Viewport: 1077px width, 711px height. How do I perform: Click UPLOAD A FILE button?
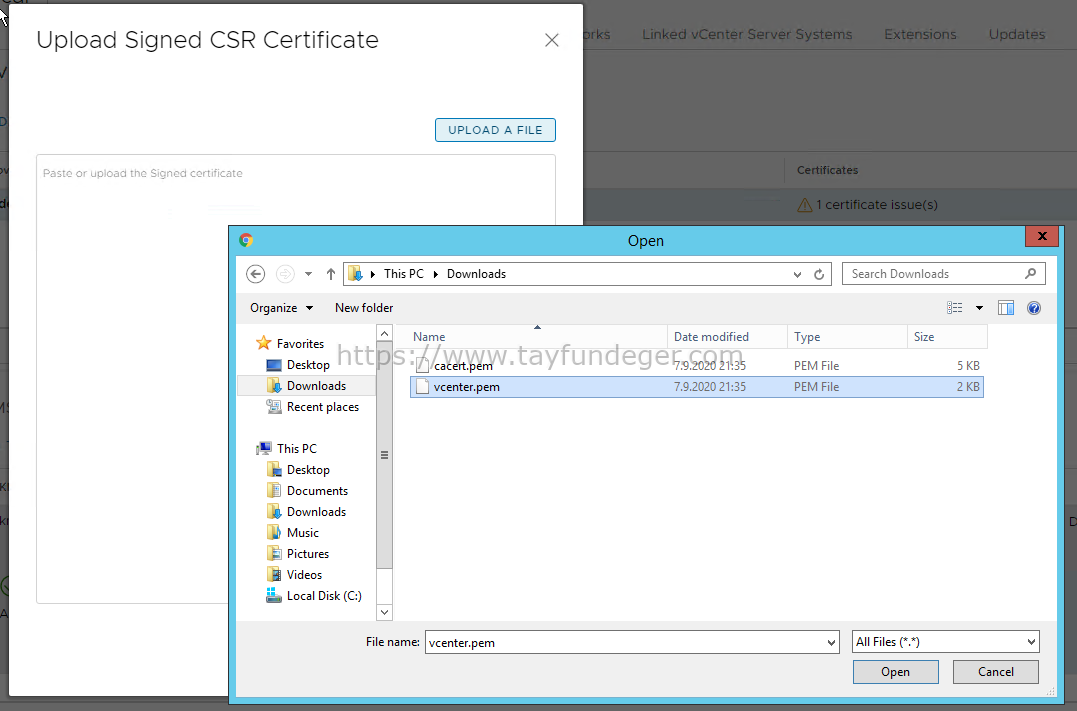click(x=495, y=130)
